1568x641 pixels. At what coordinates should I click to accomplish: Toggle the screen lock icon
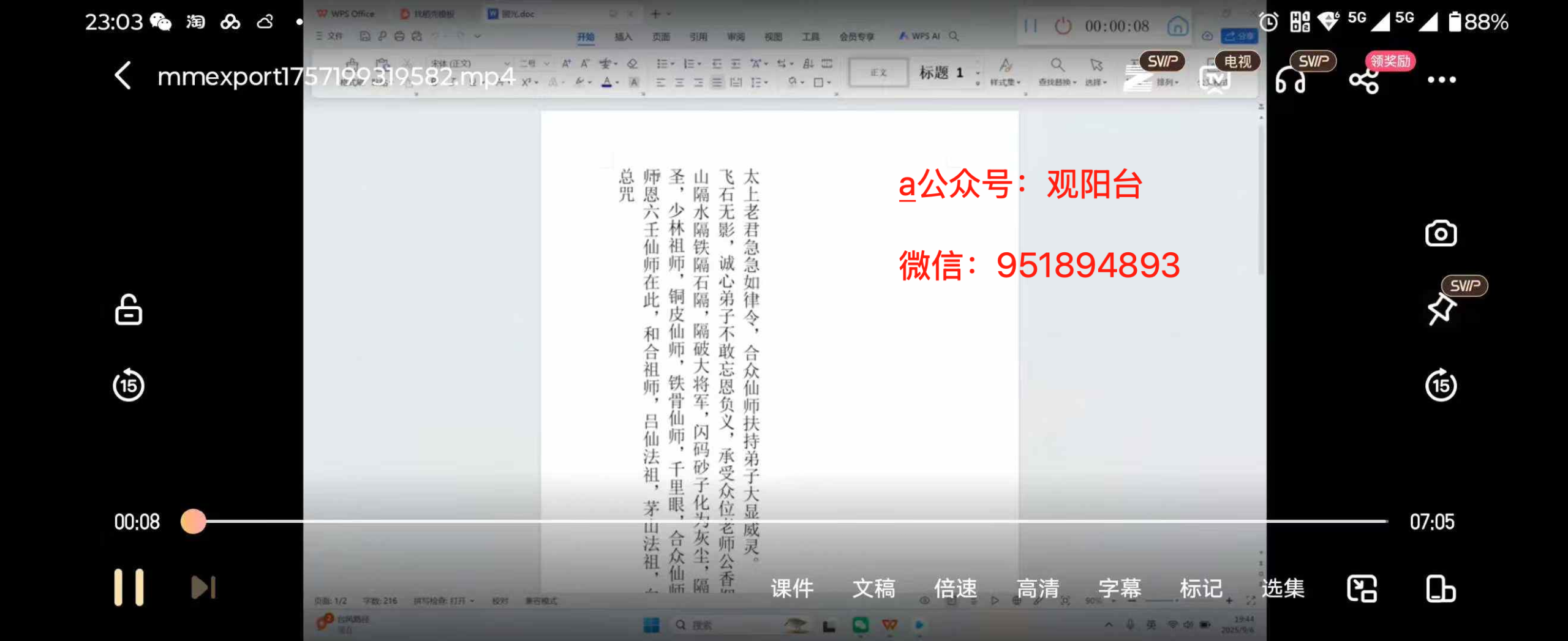pos(129,310)
